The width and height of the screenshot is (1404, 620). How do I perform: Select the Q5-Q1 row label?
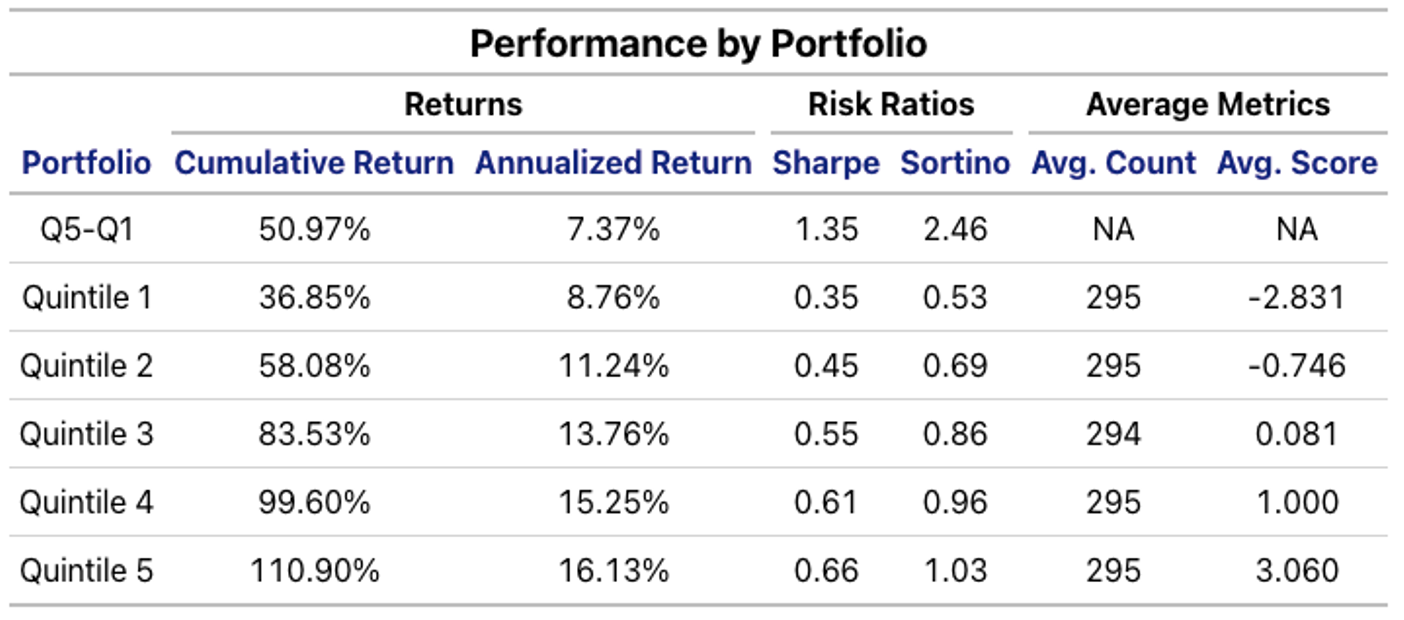87,230
